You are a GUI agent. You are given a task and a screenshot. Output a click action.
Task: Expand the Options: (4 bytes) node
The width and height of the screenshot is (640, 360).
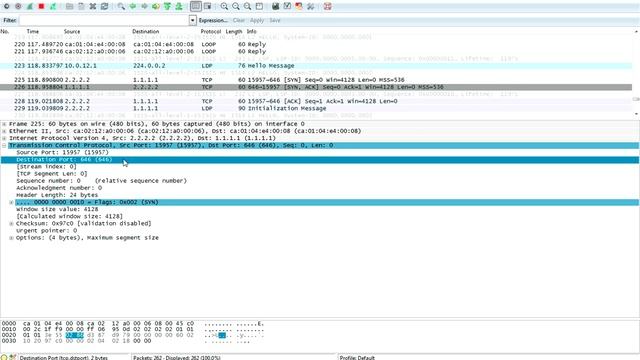click(x=11, y=238)
